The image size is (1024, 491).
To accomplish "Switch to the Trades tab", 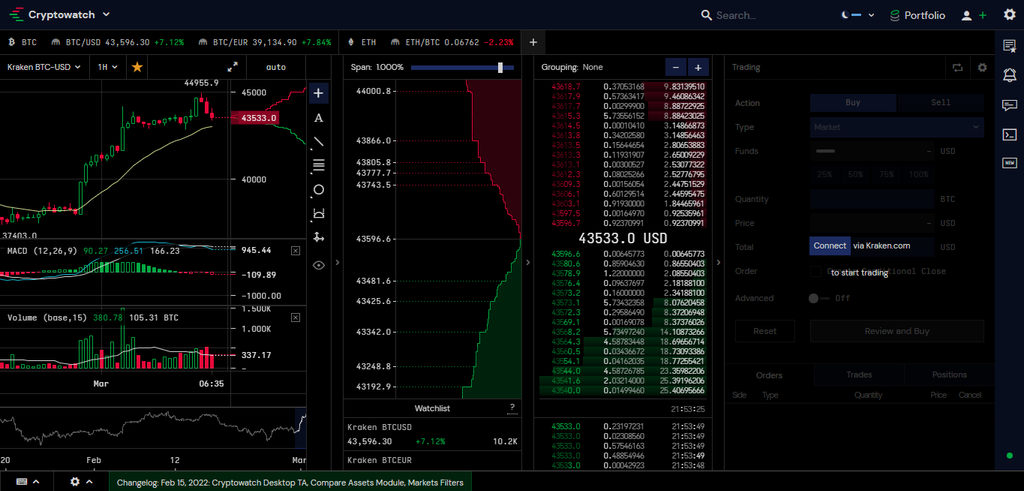I will coord(859,375).
